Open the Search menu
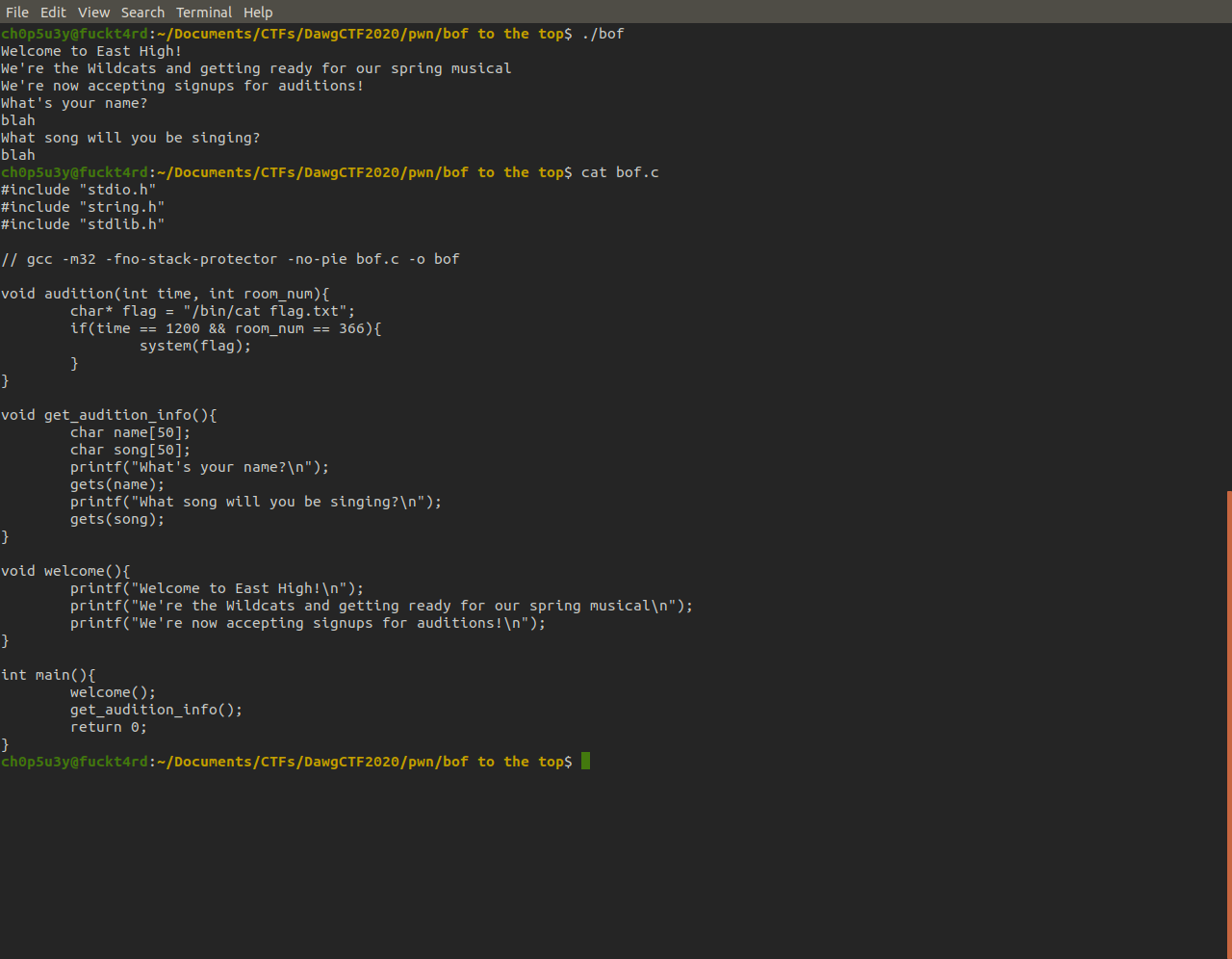 coord(142,13)
